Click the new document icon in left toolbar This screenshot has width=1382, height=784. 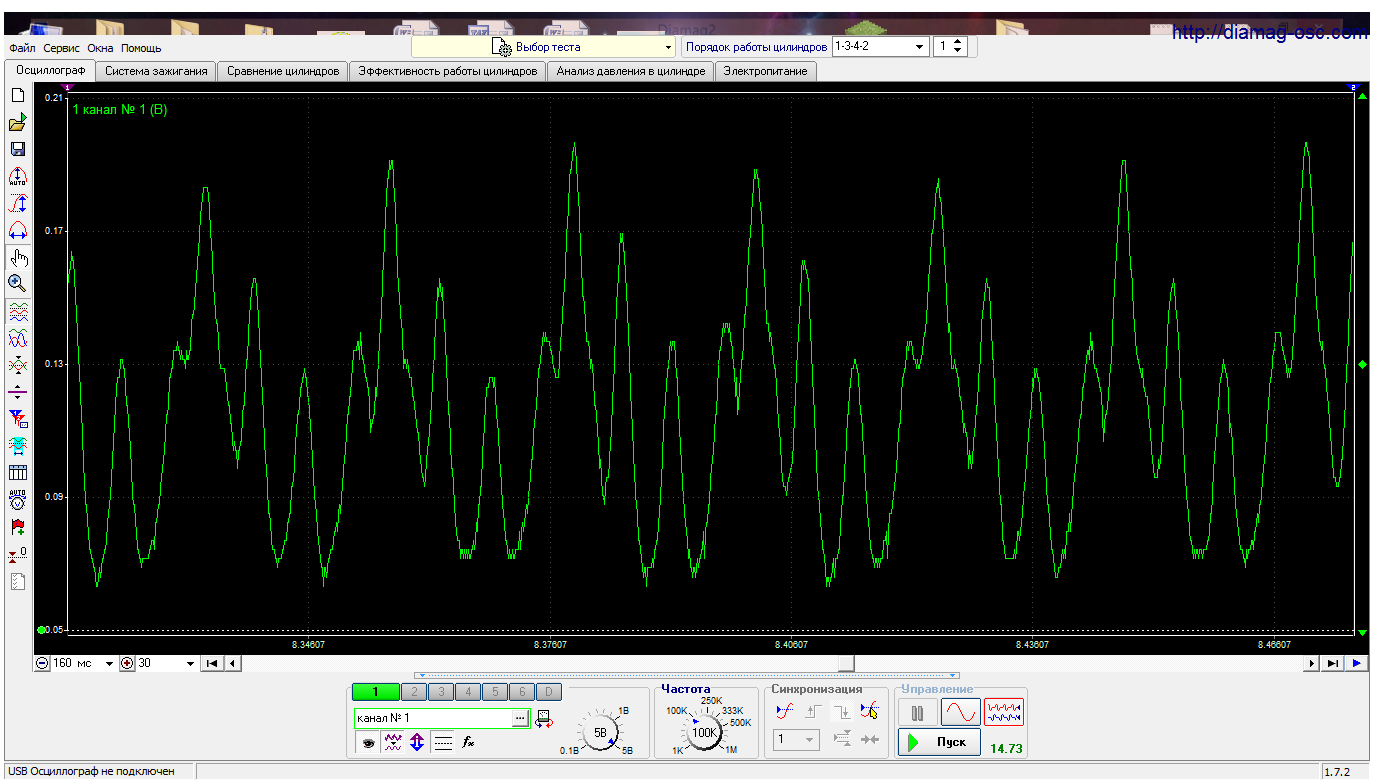coord(17,95)
